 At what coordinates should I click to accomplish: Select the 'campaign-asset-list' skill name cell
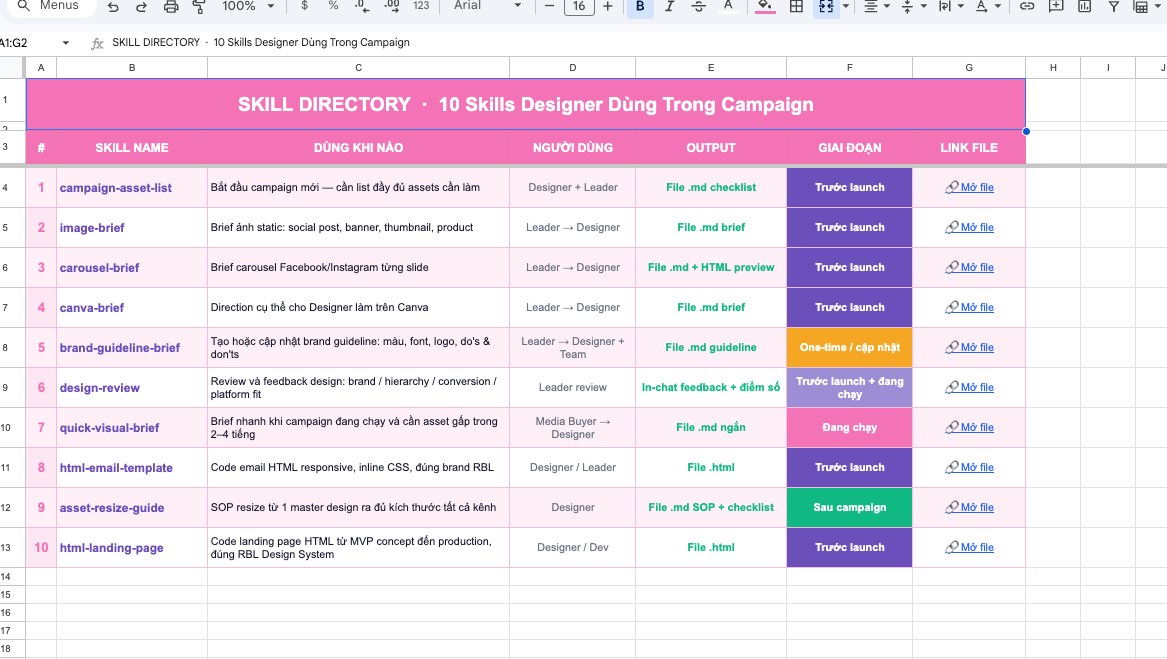click(x=132, y=188)
